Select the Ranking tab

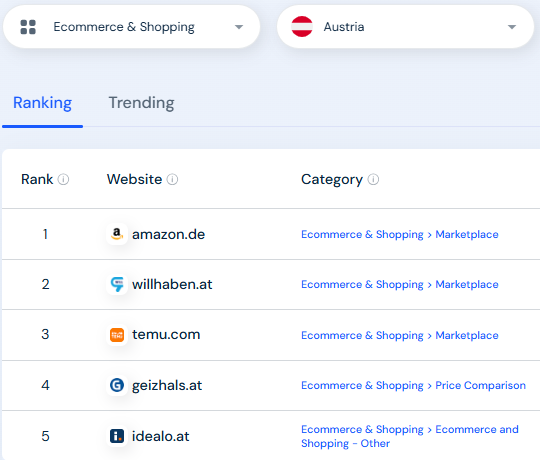(43, 103)
